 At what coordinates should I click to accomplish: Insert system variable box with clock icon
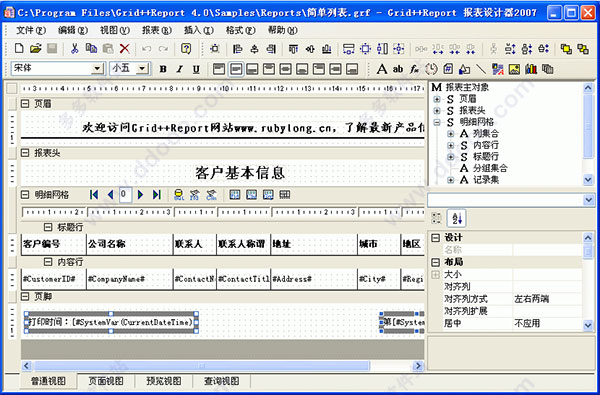(x=431, y=69)
